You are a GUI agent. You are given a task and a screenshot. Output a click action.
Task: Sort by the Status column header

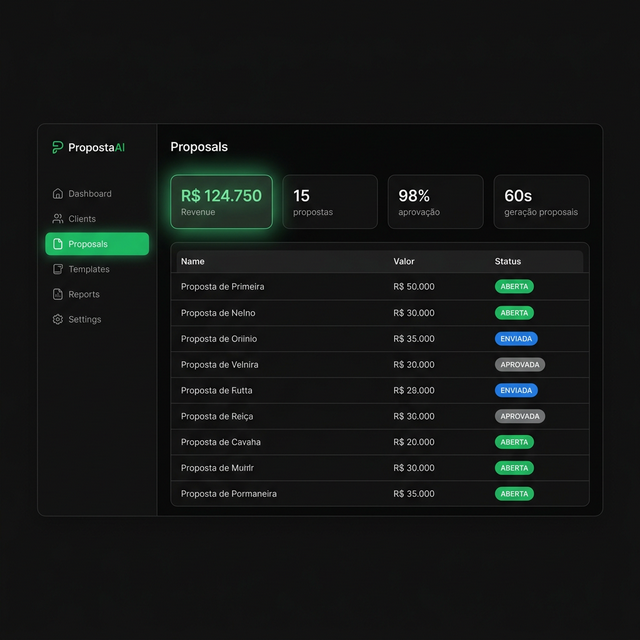pyautogui.click(x=508, y=261)
